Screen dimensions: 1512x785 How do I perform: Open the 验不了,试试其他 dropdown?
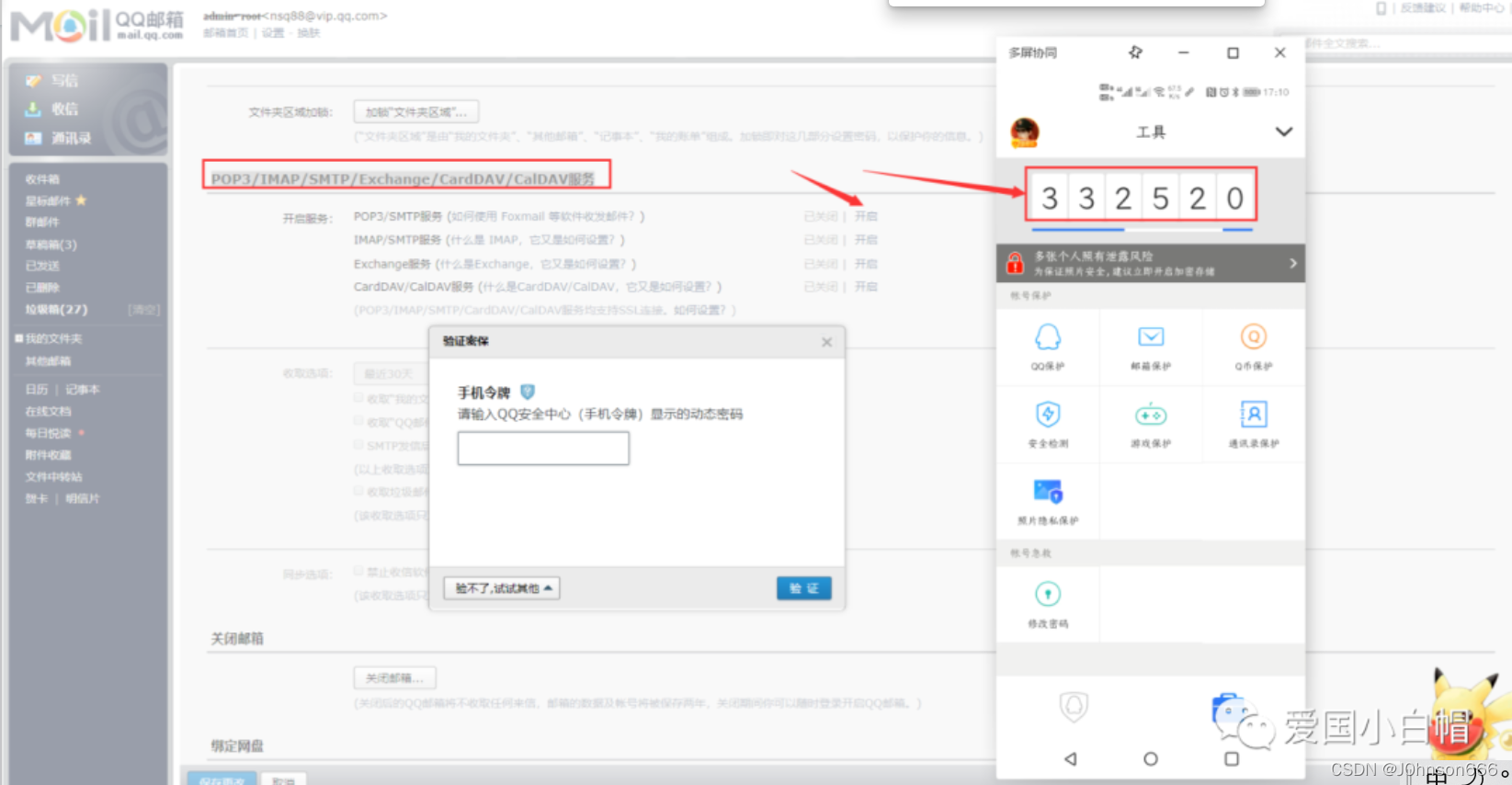pos(502,588)
